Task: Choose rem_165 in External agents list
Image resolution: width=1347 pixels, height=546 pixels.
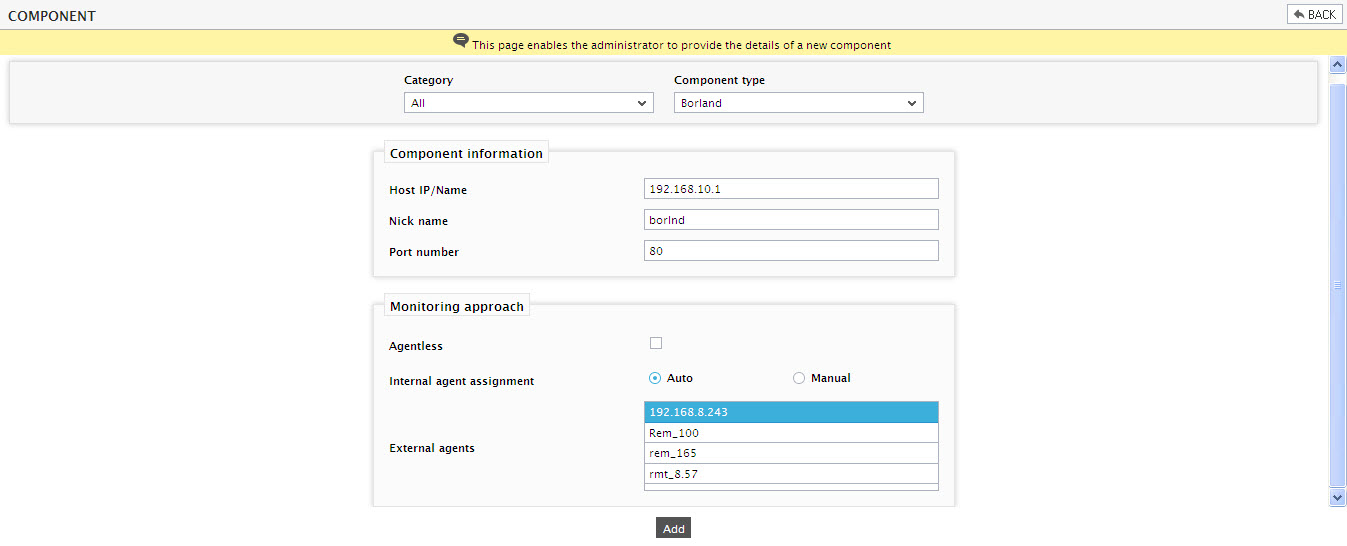Action: coord(791,453)
